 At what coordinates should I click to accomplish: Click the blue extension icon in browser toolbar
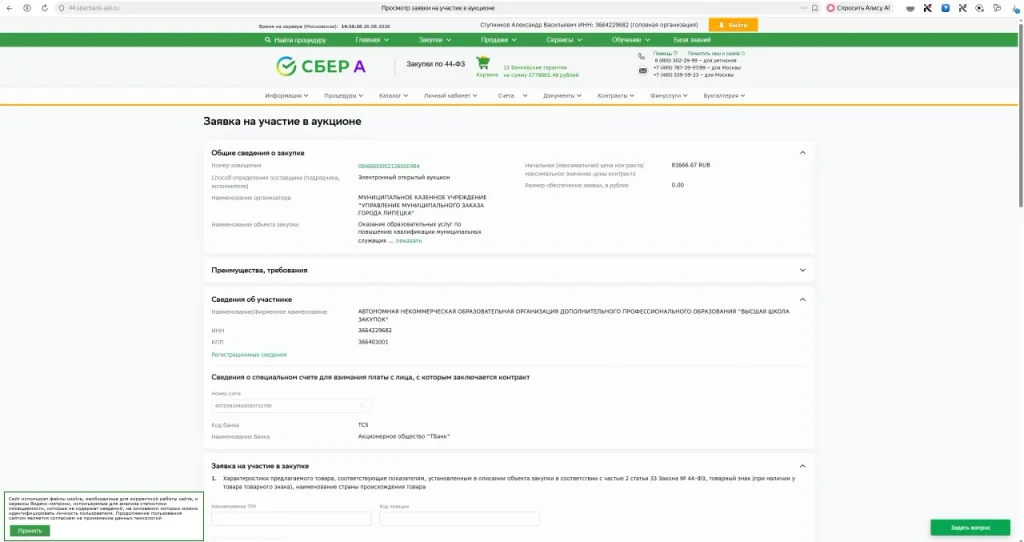[945, 8]
